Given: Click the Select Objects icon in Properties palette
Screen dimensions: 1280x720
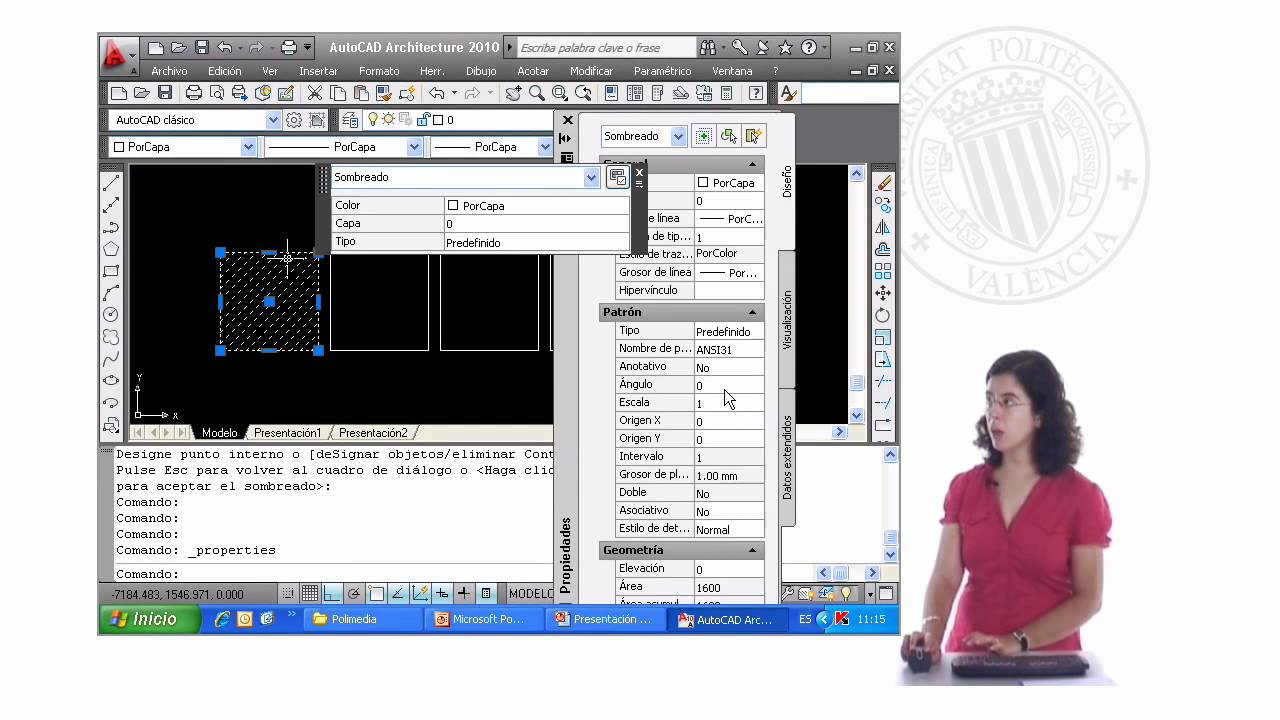Looking at the screenshot, I should coord(729,136).
